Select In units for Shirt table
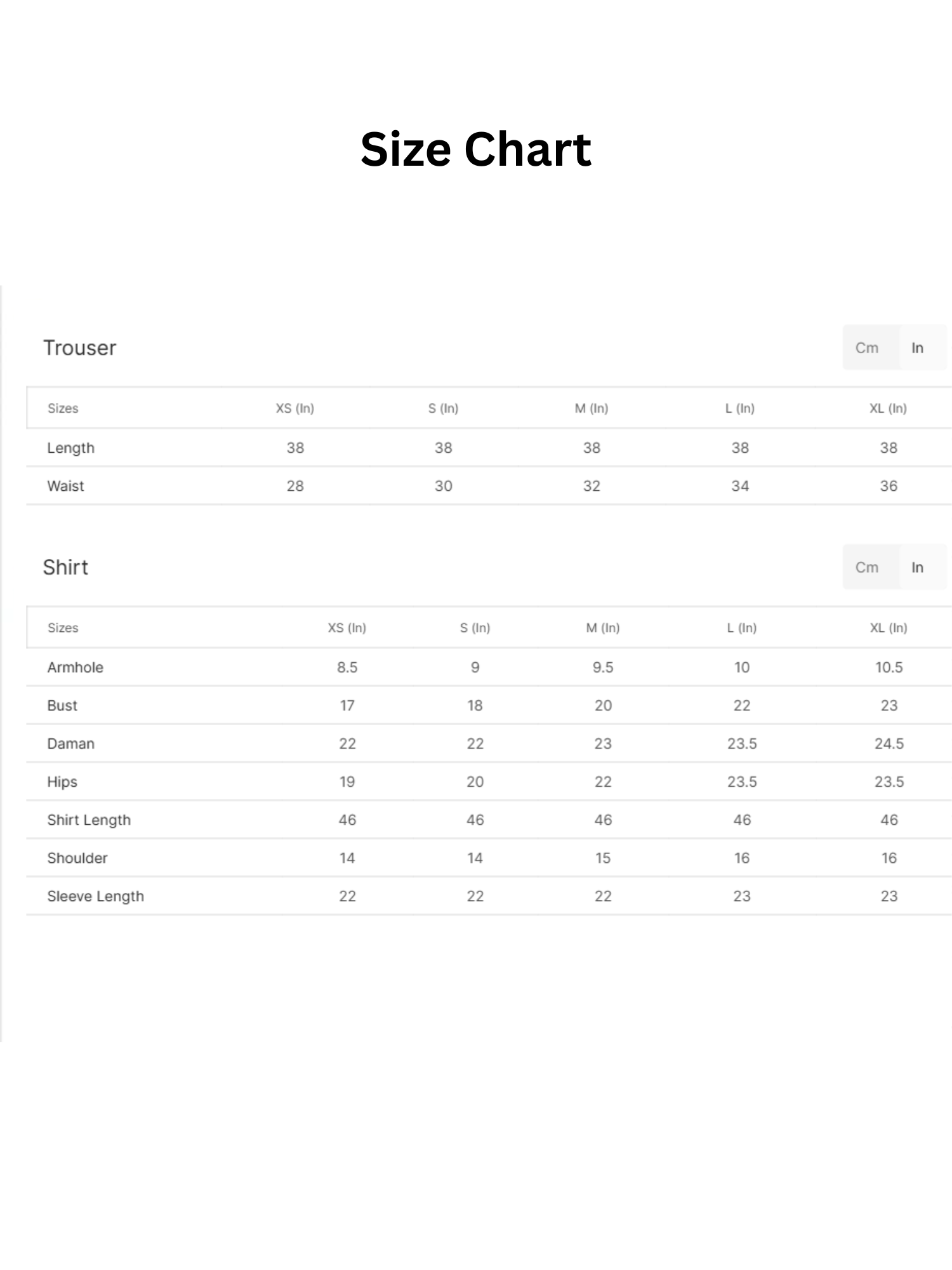Screen dimensions: 952x1270 [919, 567]
